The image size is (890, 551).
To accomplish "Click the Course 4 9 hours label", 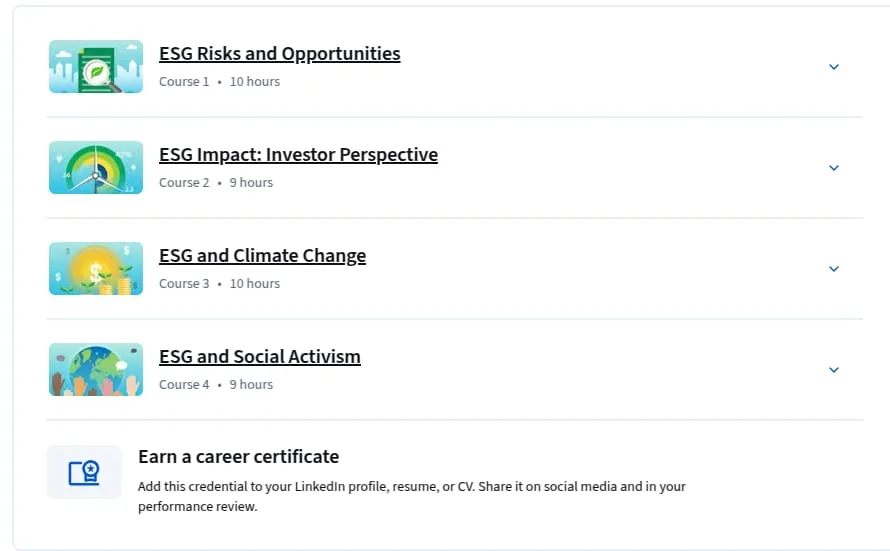I will pos(216,385).
